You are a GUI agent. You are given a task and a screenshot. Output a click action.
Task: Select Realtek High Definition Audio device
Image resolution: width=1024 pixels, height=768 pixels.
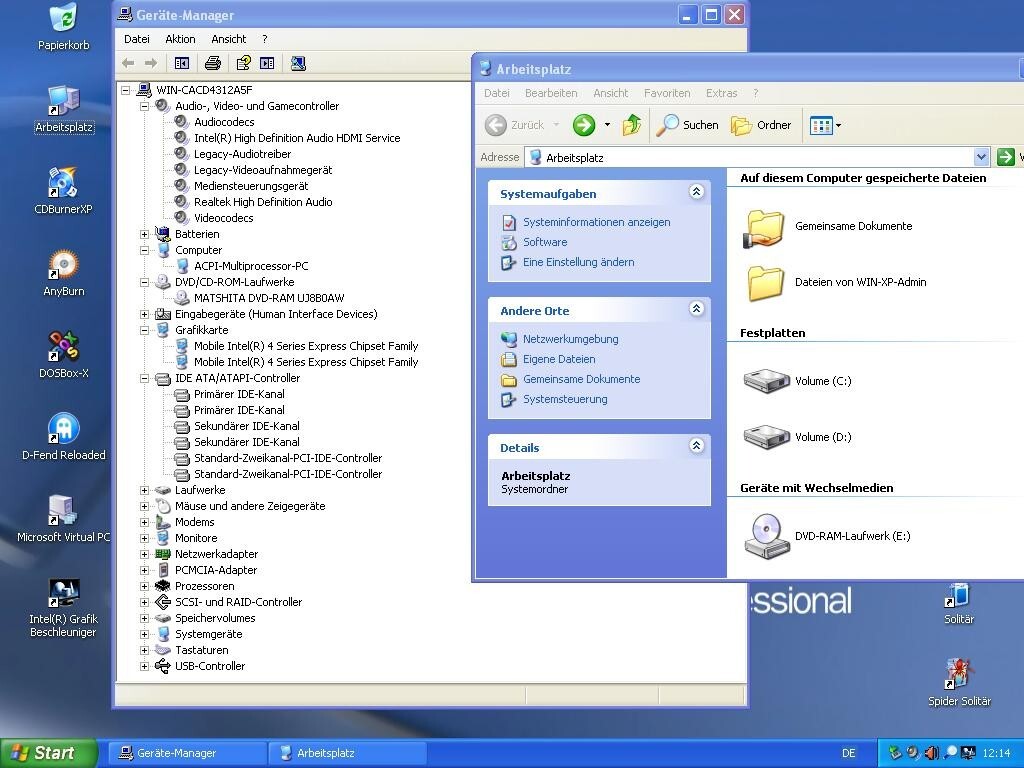coord(263,202)
